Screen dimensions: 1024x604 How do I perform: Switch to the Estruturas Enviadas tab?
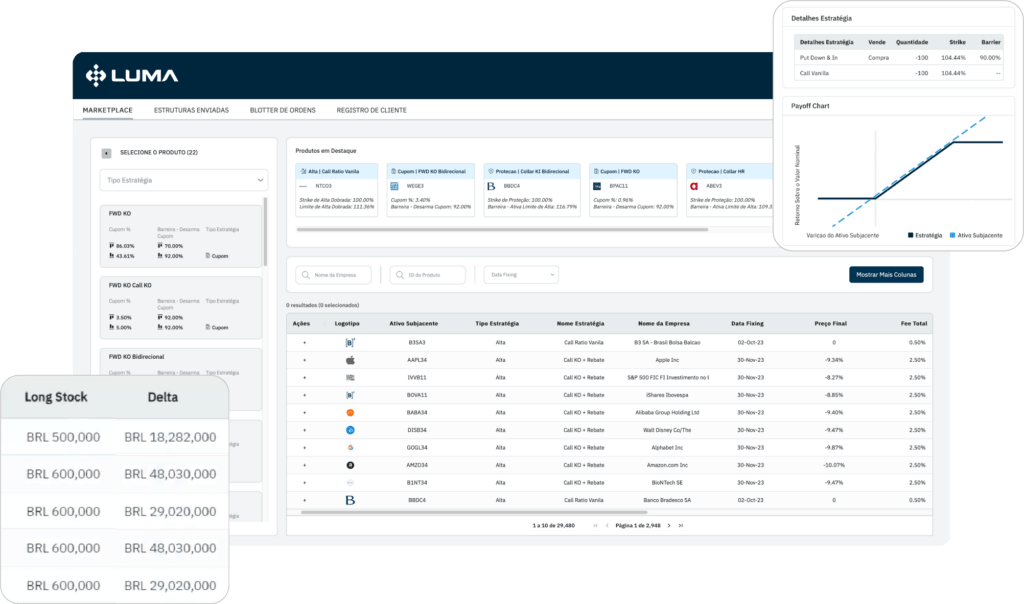[191, 109]
